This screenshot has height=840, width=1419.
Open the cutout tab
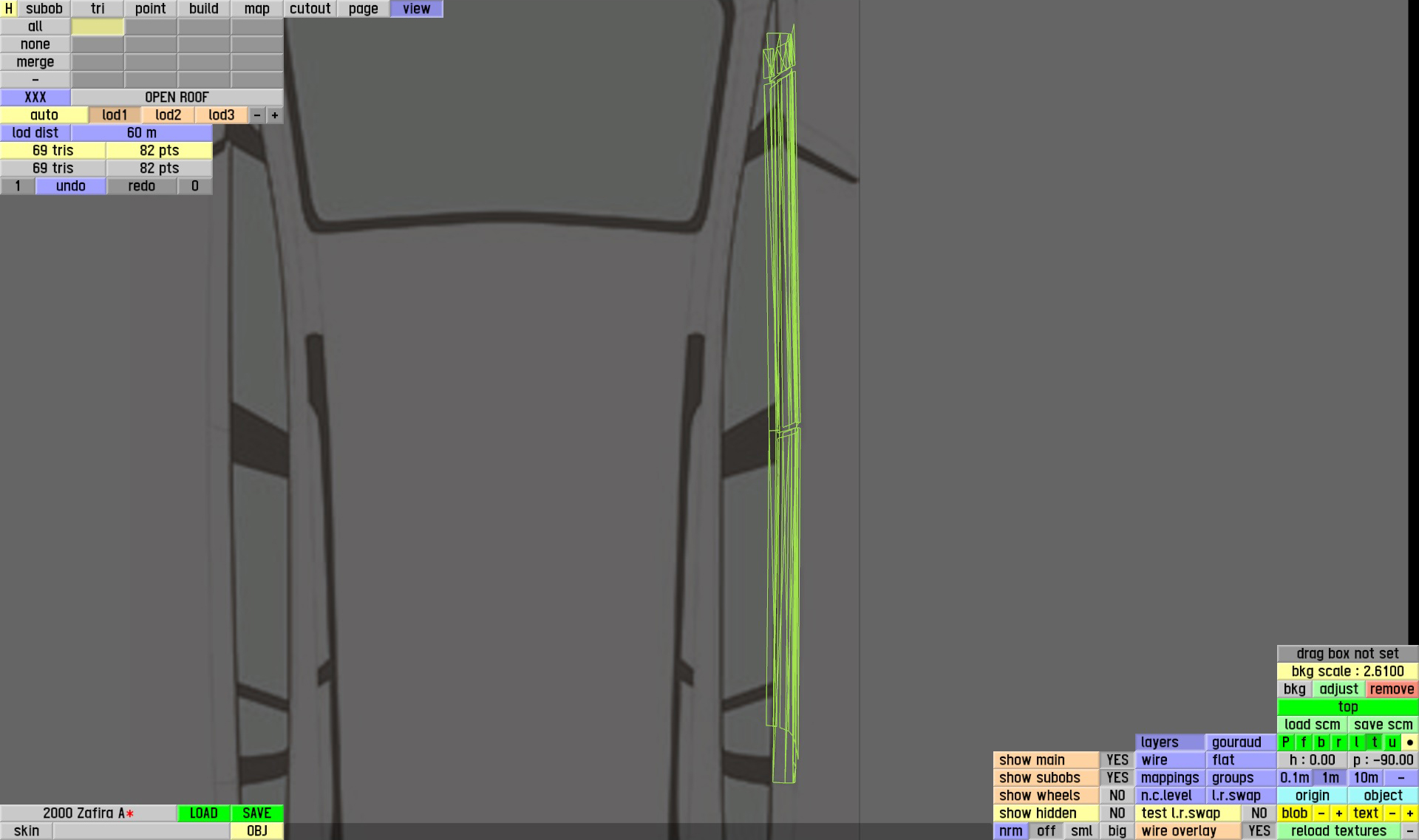point(310,9)
